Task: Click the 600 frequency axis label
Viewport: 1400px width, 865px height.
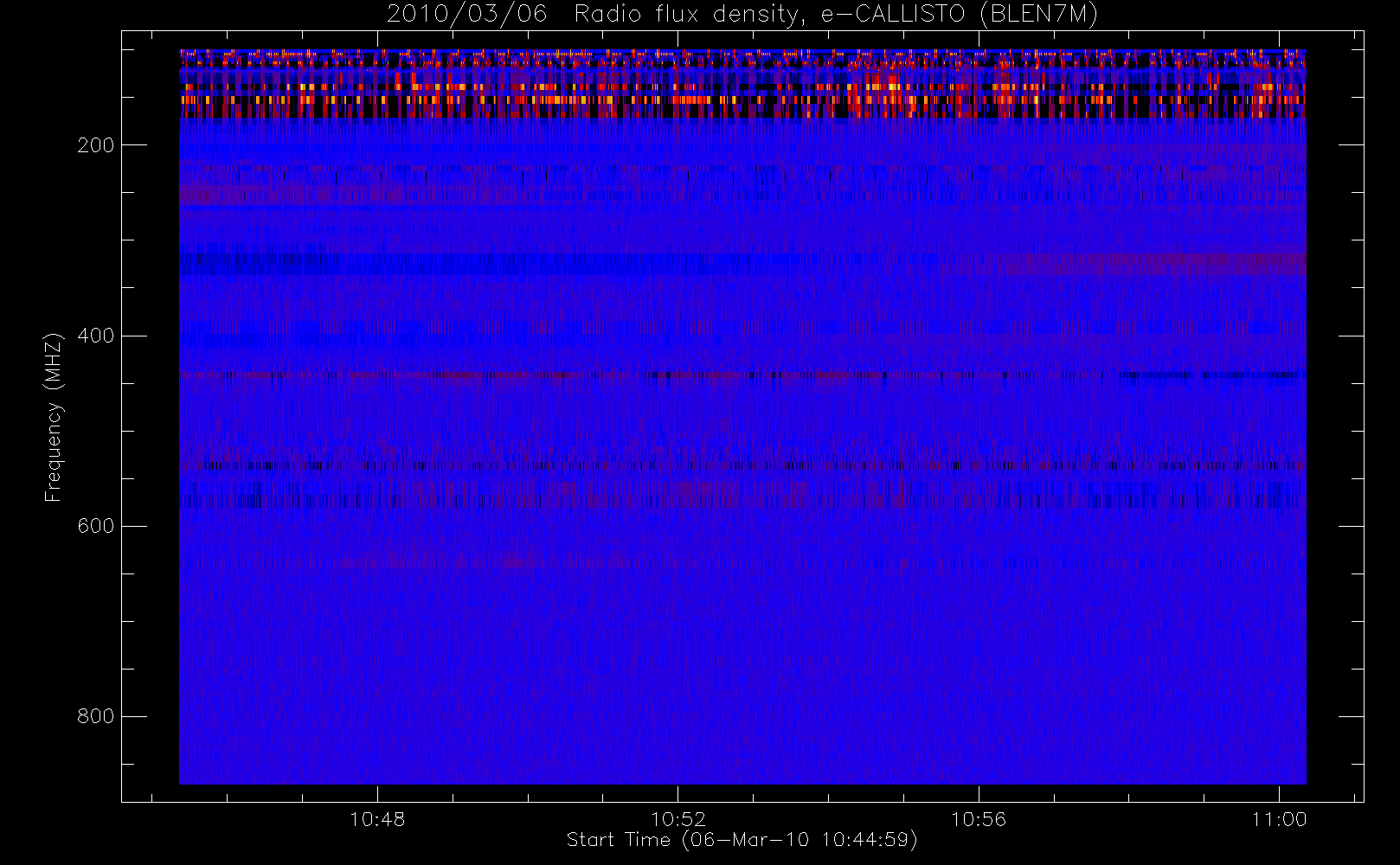Action: click(96, 526)
